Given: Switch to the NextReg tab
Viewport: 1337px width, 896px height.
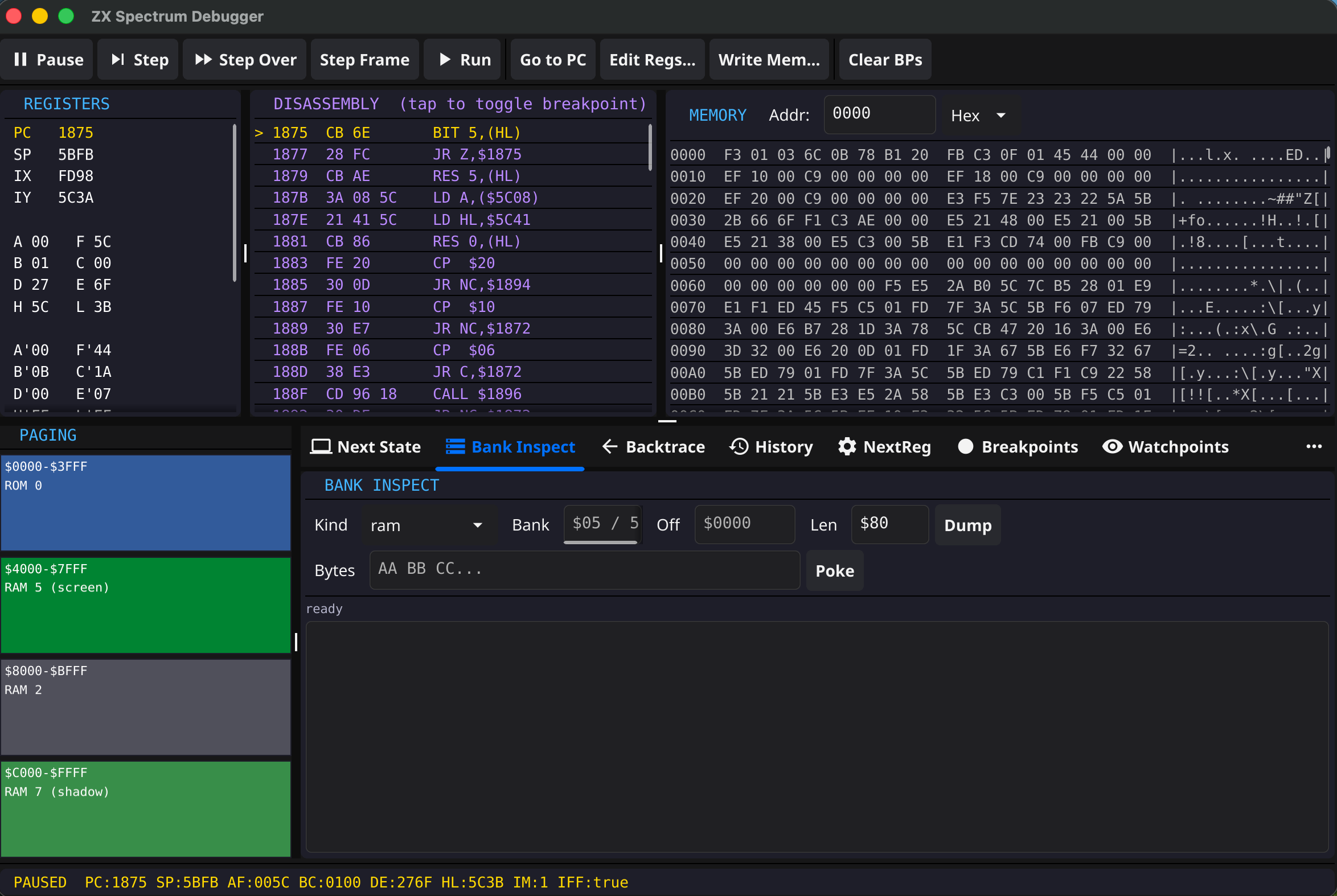Looking at the screenshot, I should (884, 447).
